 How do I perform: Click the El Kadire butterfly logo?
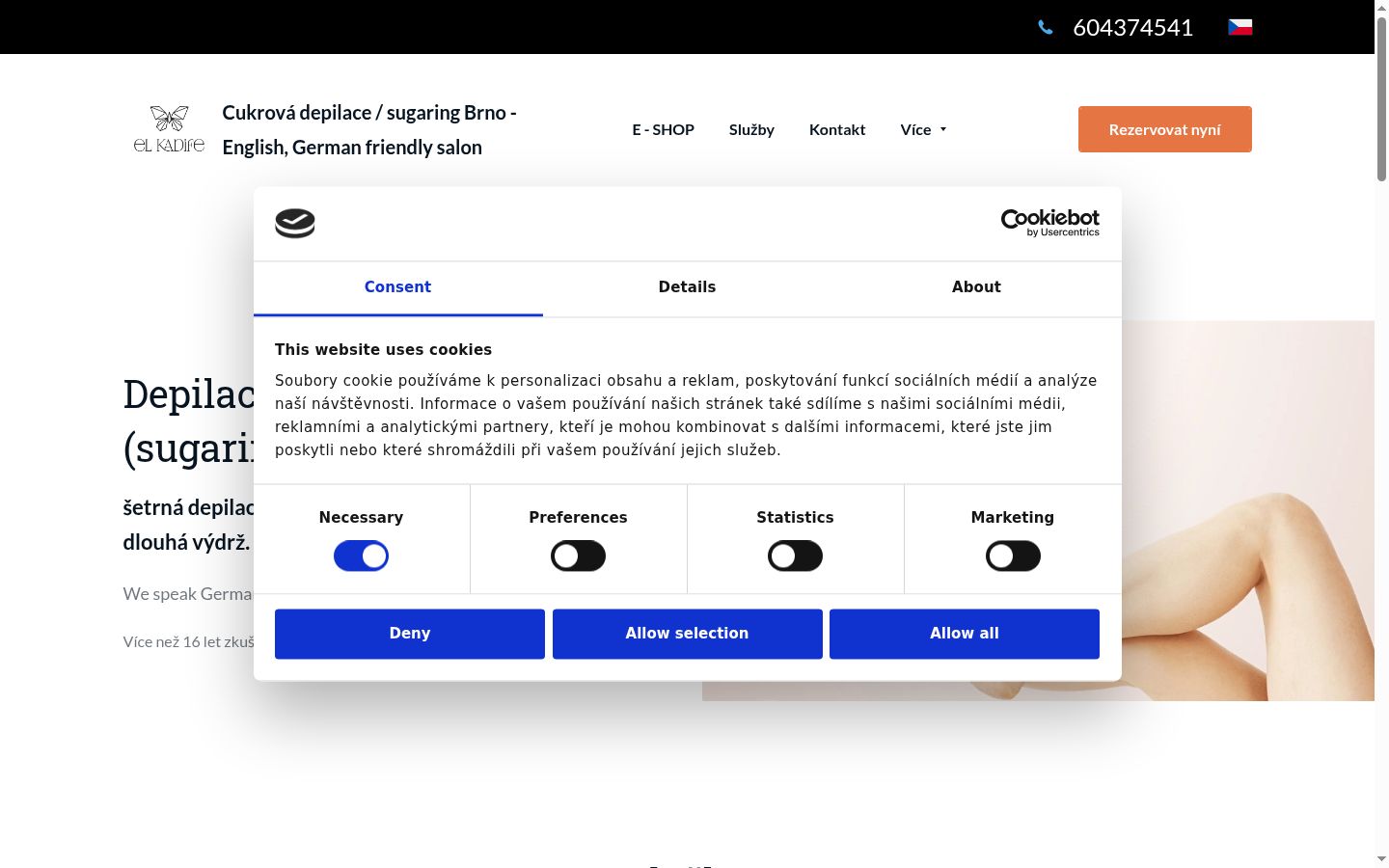pos(169,128)
